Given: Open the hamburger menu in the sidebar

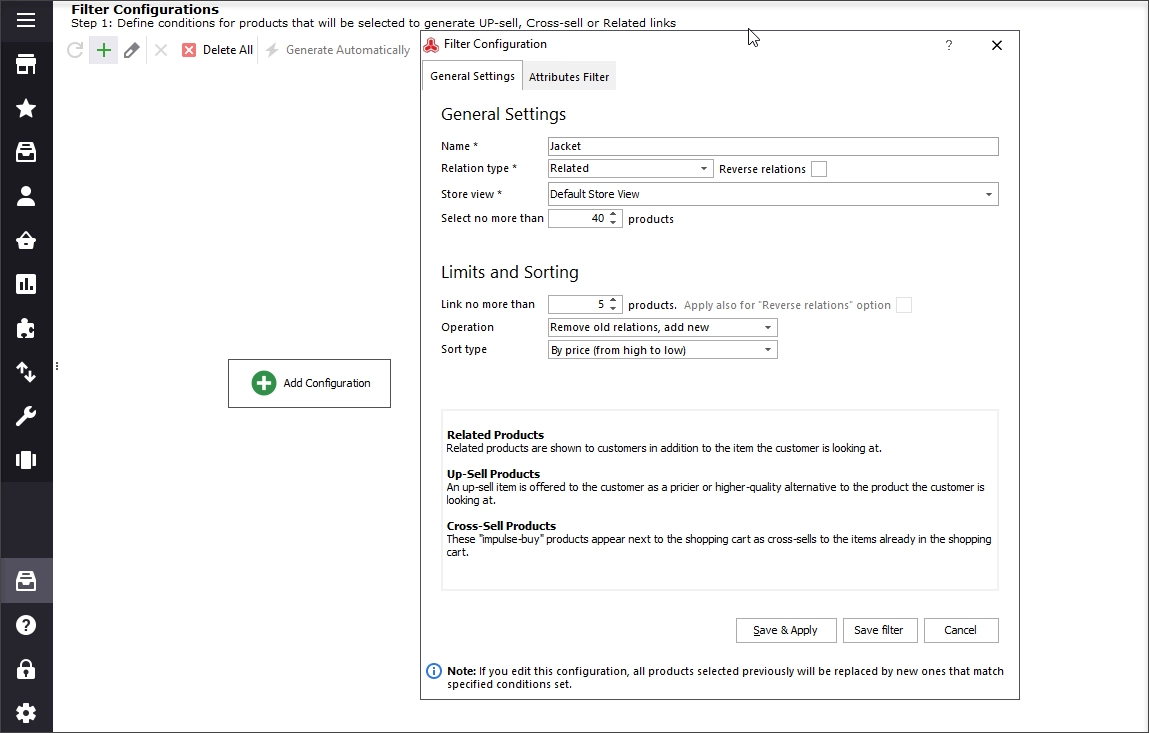Looking at the screenshot, I should coord(26,20).
